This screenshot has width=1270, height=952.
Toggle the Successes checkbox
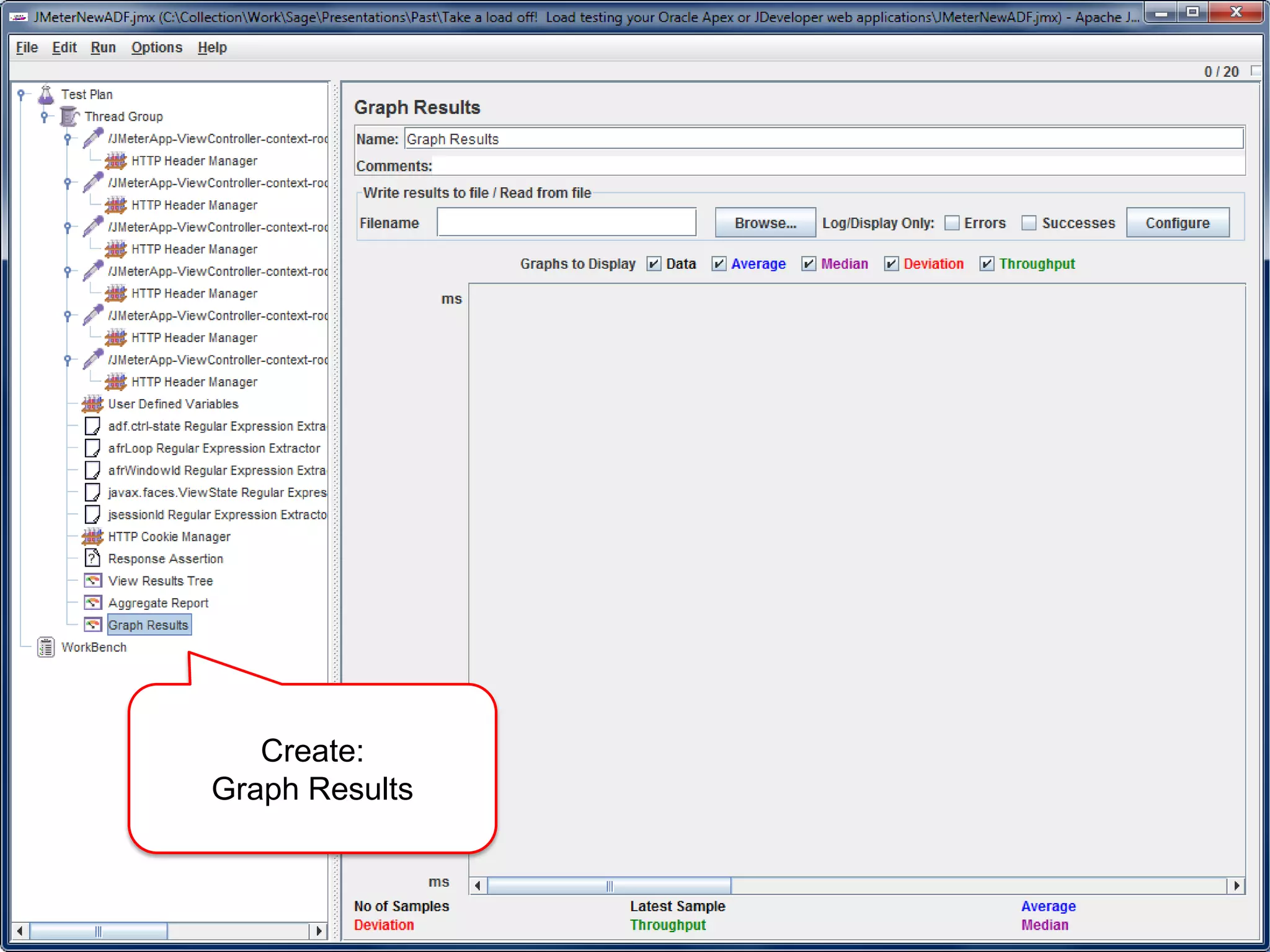click(x=1029, y=223)
